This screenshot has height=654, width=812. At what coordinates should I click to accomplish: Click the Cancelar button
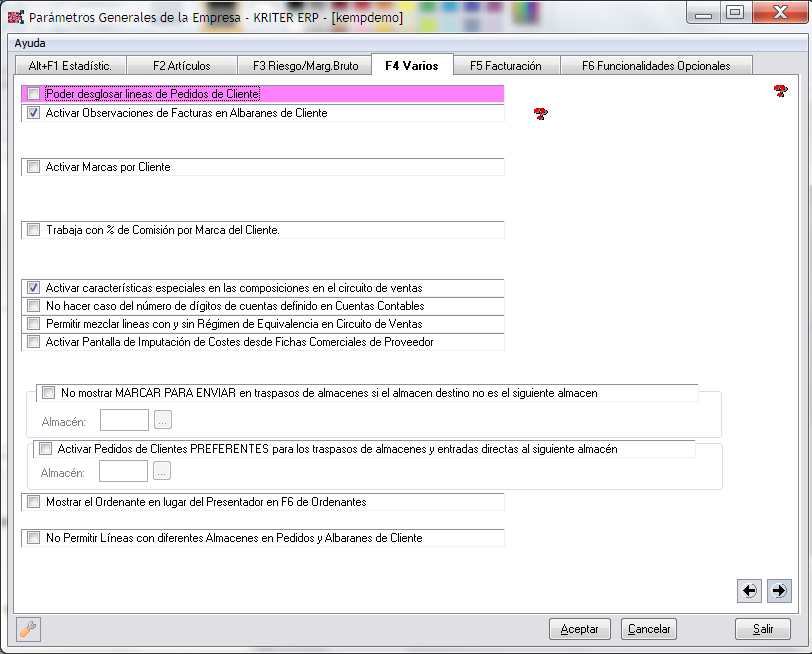649,629
